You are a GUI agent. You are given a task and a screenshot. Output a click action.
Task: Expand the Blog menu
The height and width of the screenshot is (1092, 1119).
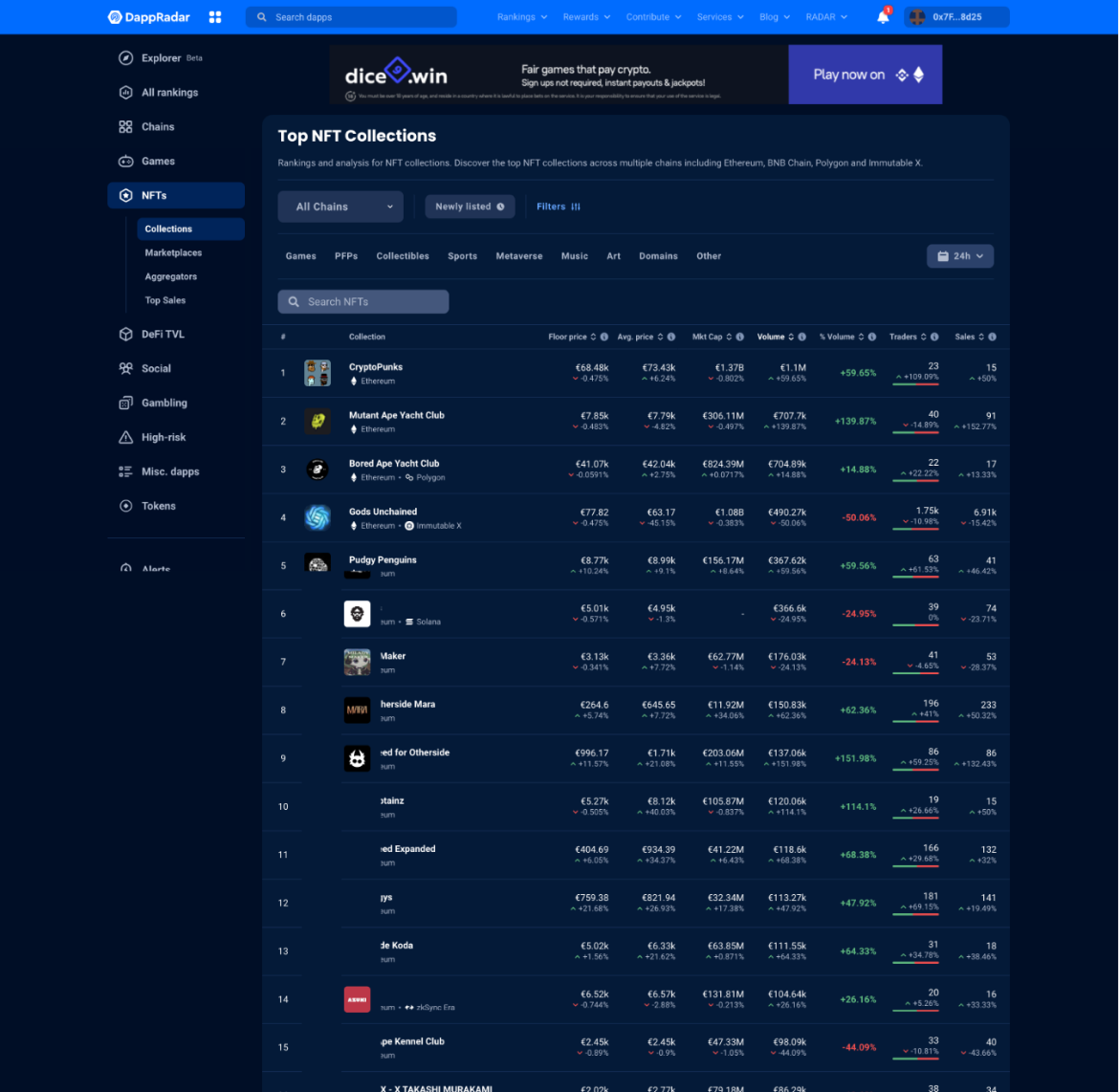click(775, 16)
